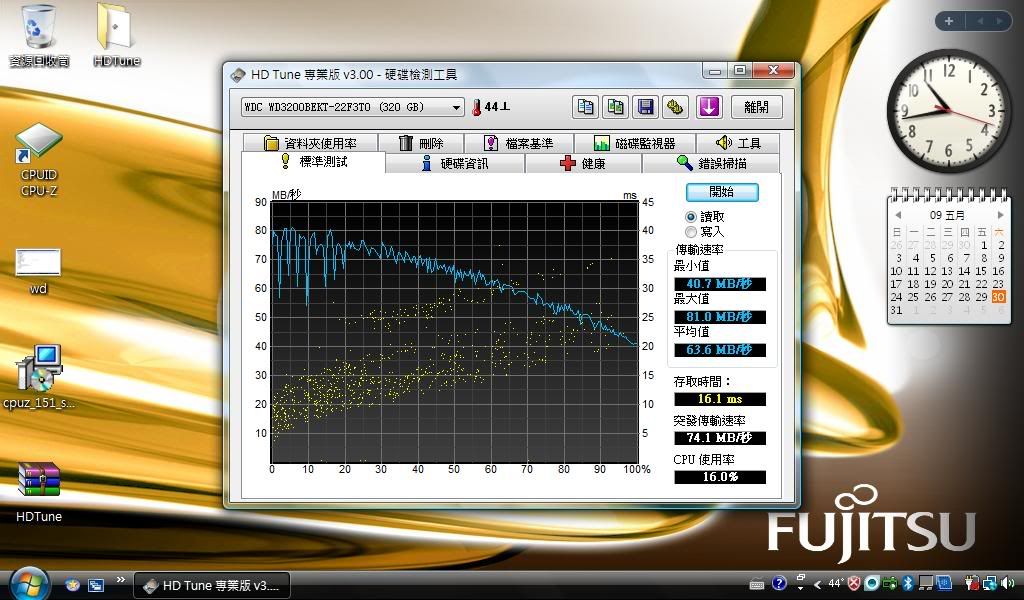Select the 讀取 (Read) radio button
Viewport: 1024px width, 600px height.
690,216
